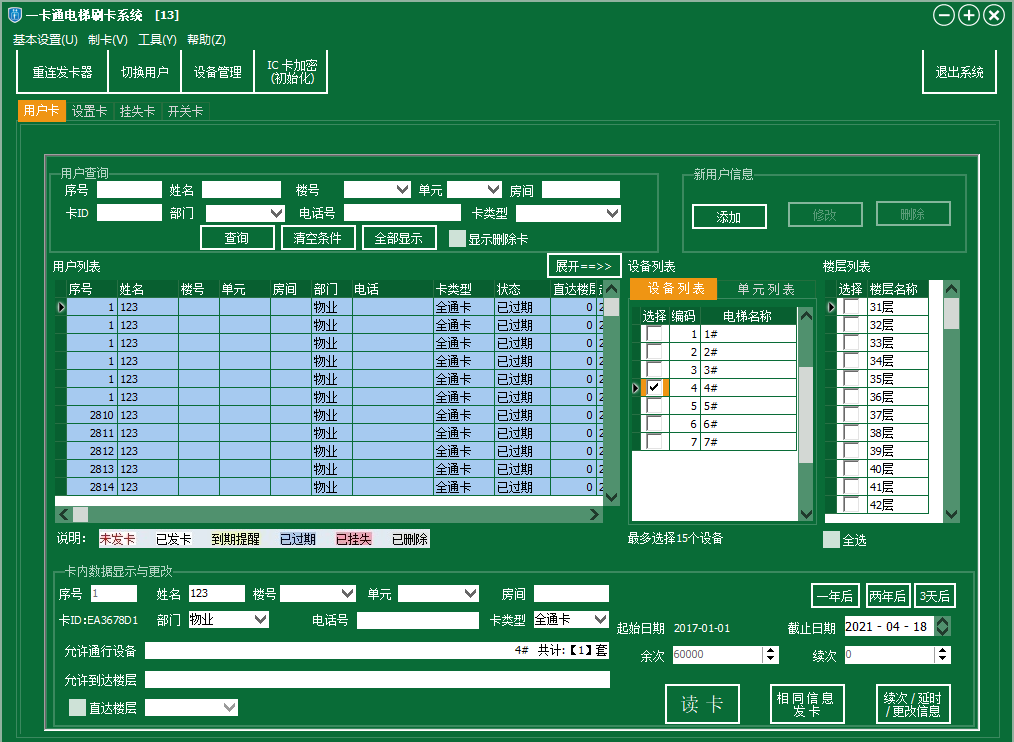Click the 截止日期 date spinner arrows
Viewport: 1014px width, 742px height.
coord(943,626)
